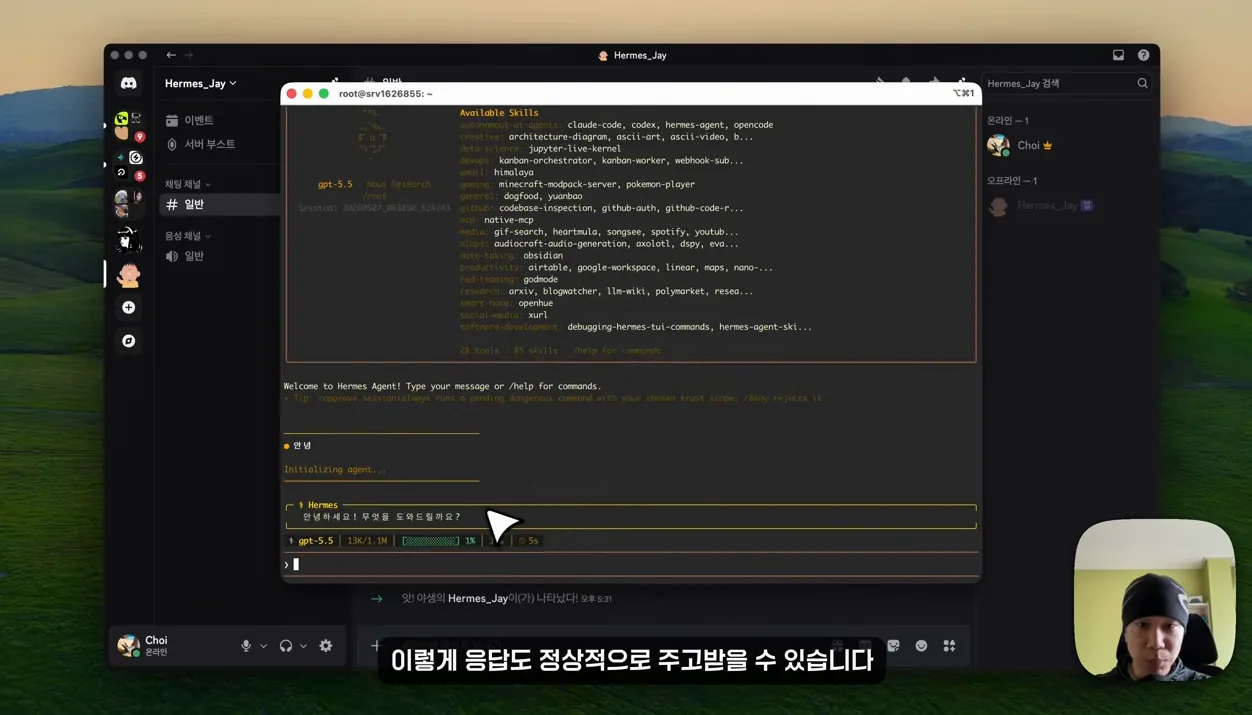Collapse the 음성 채널 category

click(188, 236)
